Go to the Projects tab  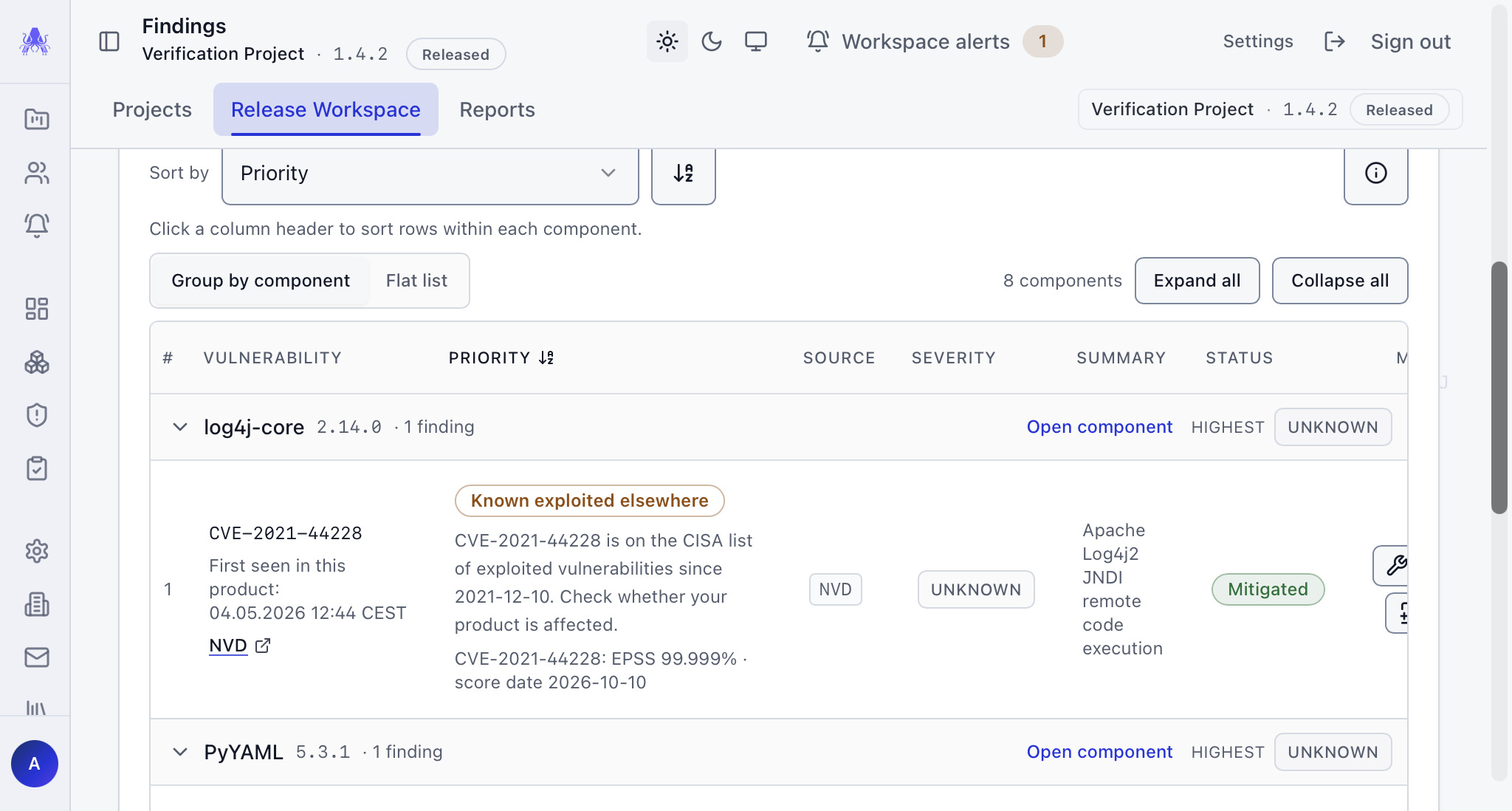(152, 109)
